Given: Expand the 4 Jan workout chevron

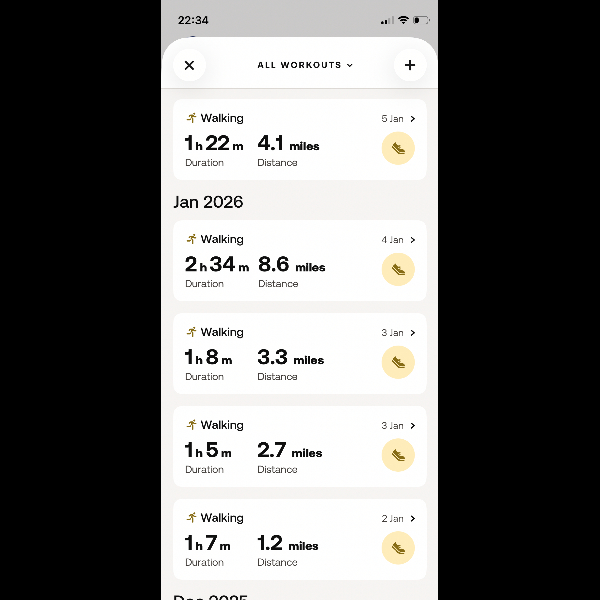Looking at the screenshot, I should (413, 240).
